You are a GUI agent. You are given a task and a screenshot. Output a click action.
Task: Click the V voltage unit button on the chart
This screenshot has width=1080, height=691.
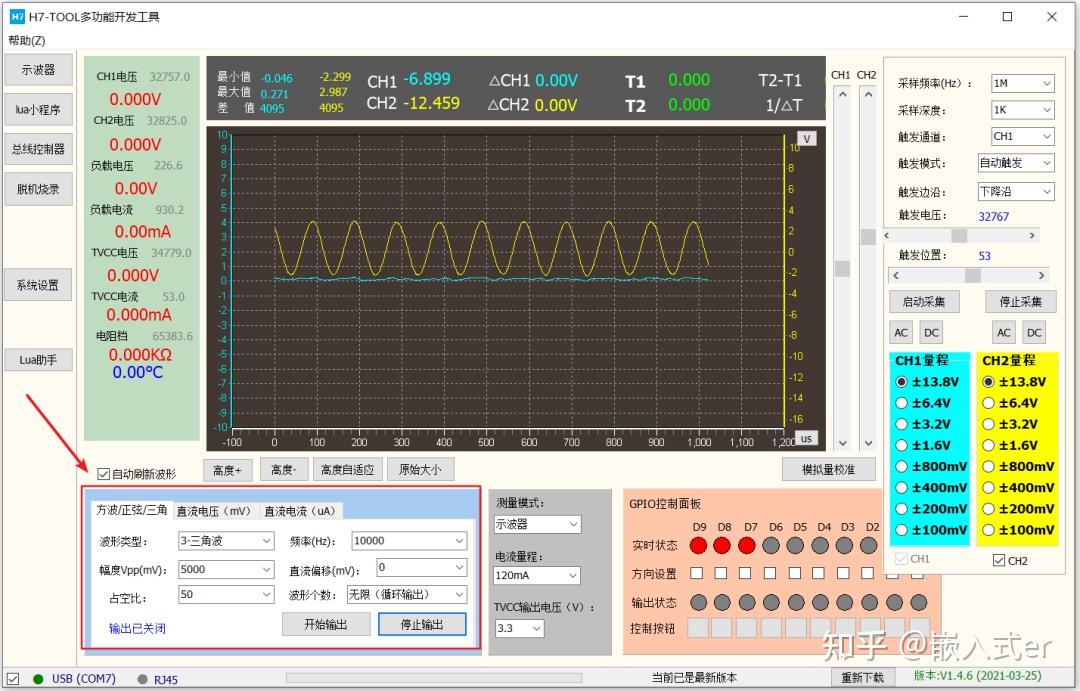tap(806, 138)
